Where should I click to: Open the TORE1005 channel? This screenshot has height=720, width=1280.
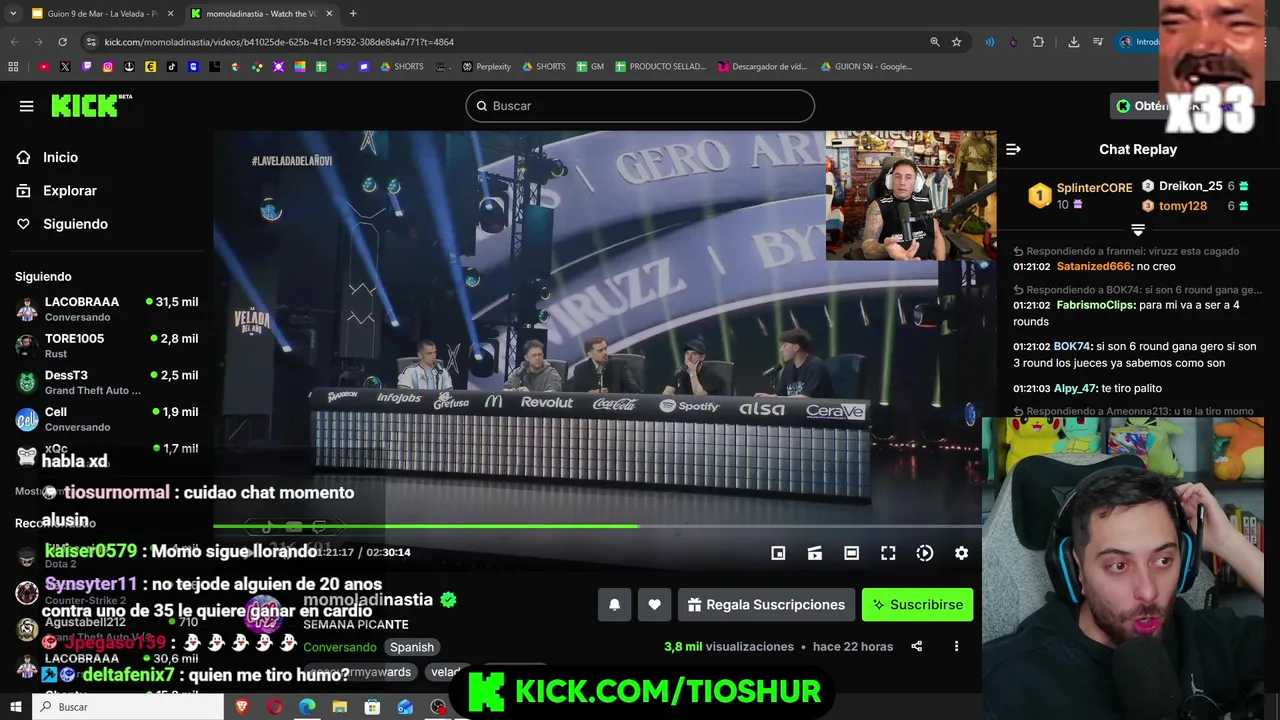pos(107,346)
